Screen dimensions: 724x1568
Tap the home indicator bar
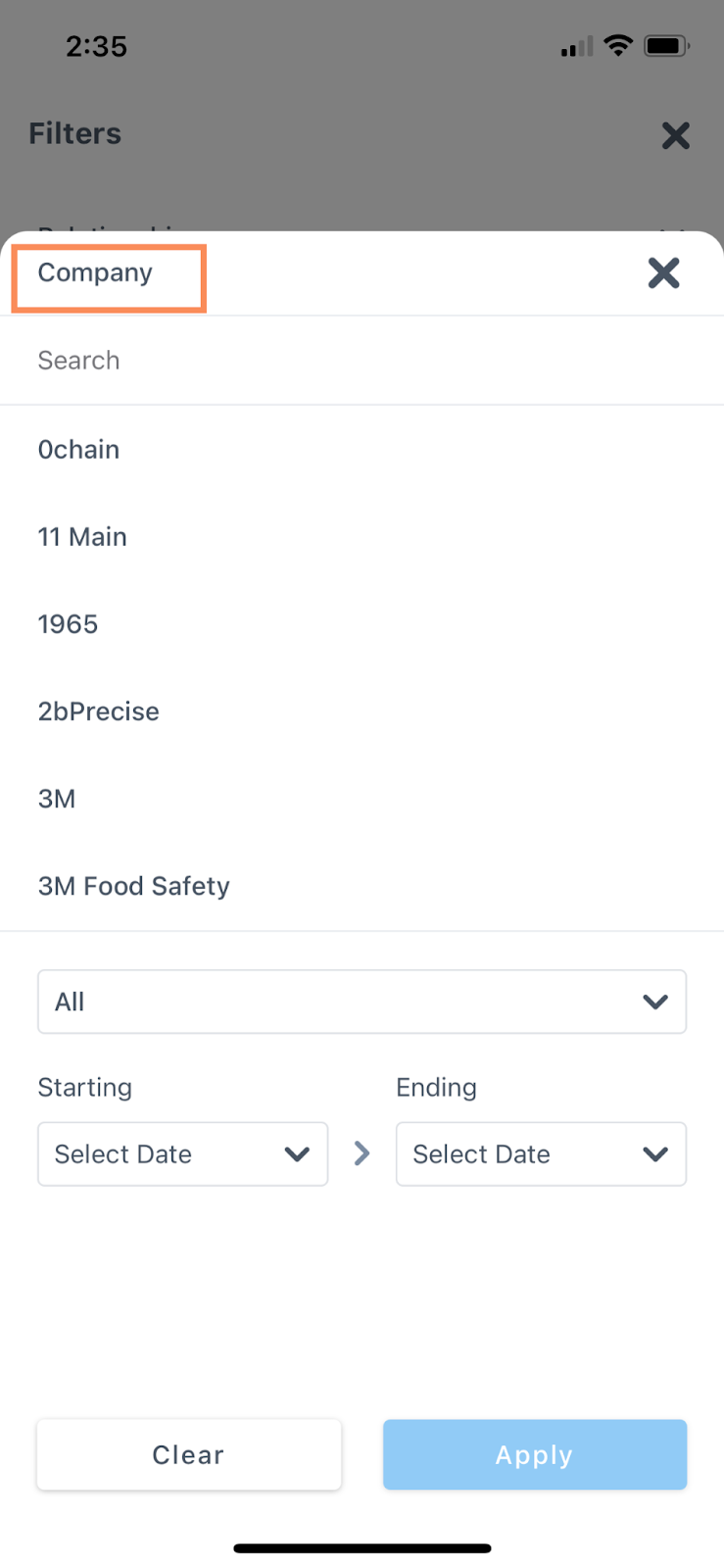pos(362,1548)
